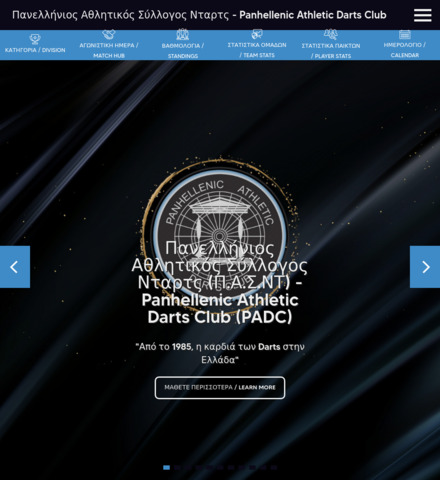This screenshot has height=480, width=440.
Task: Open the Κατηγορία / Division menu label
Action: pos(35,50)
